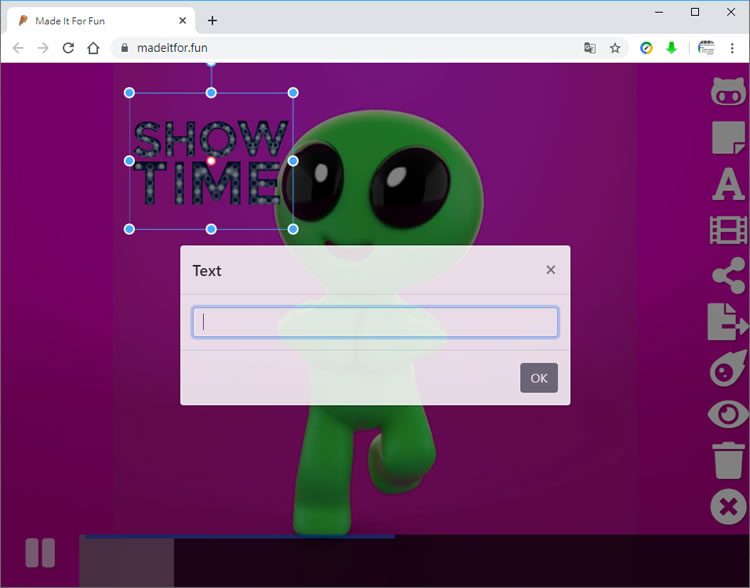
Task: Close the Text dialog with the X
Action: point(551,270)
